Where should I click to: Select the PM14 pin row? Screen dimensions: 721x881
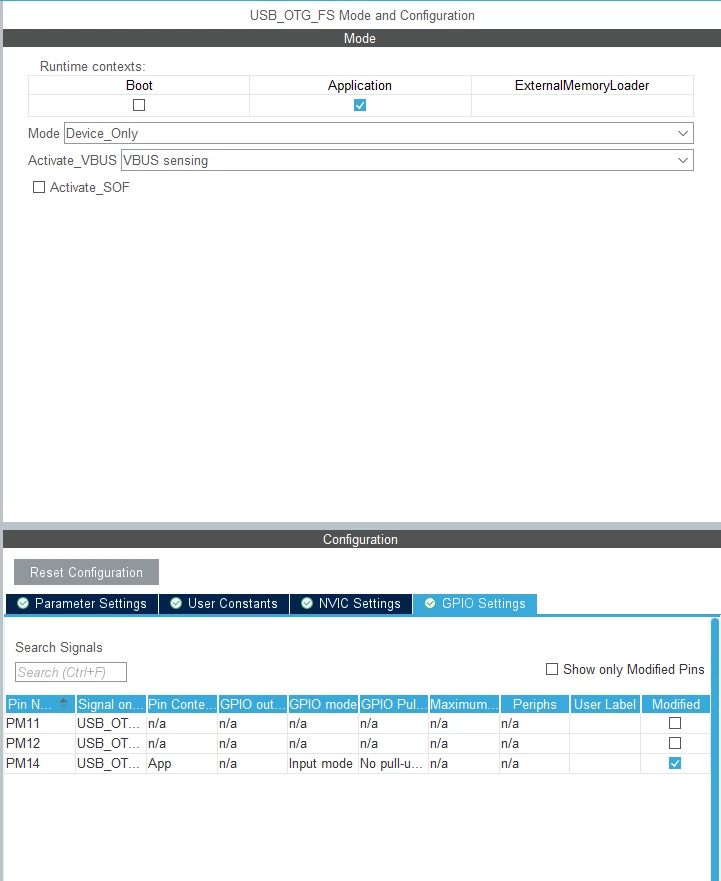358,763
